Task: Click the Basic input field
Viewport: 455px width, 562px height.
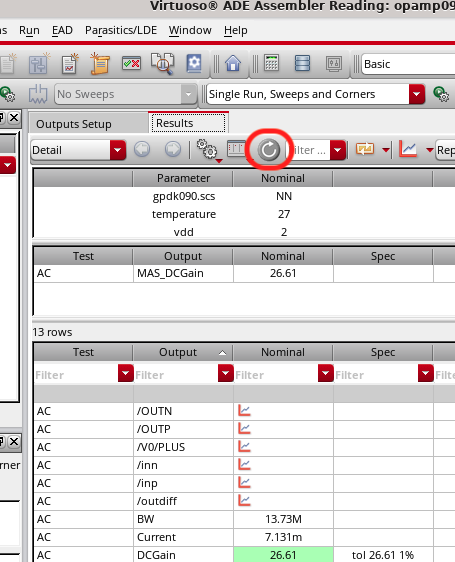Action: click(408, 64)
